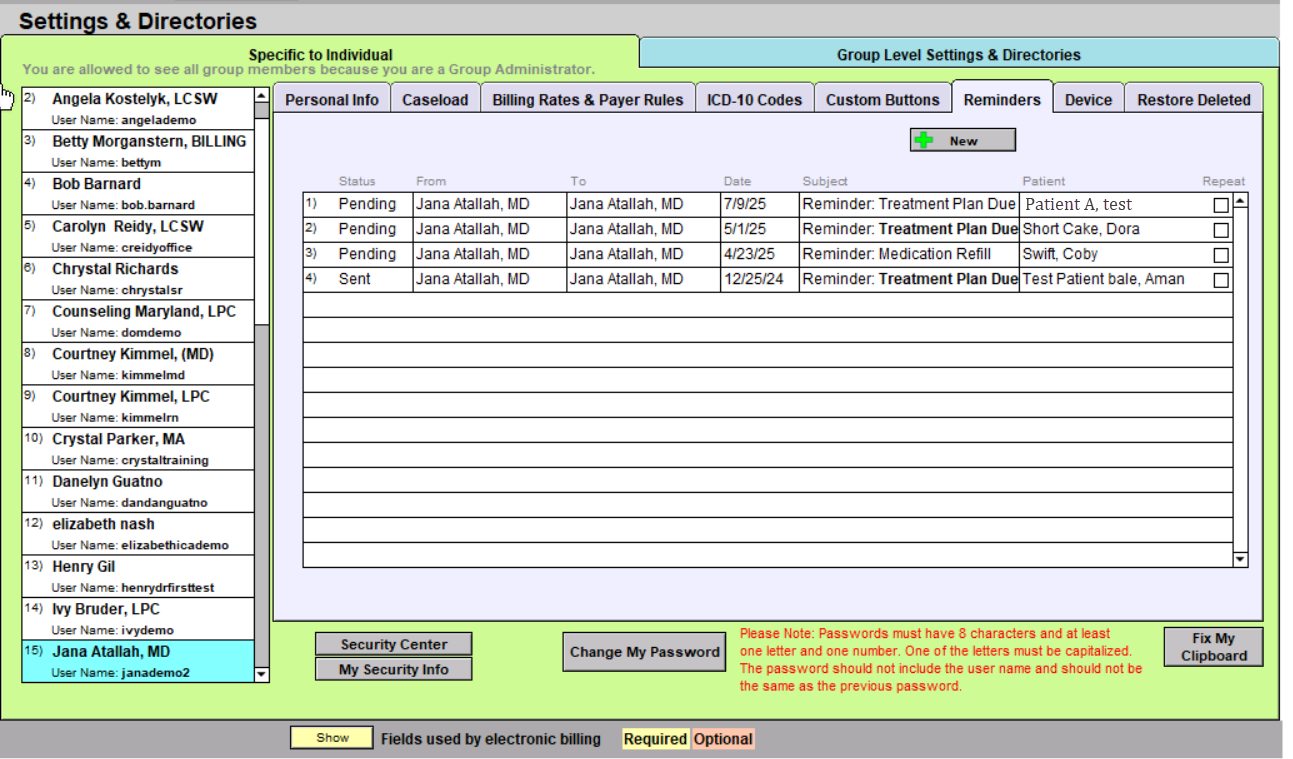Select Henry Gil from the user list
This screenshot has height=759, width=1293.
84,567
